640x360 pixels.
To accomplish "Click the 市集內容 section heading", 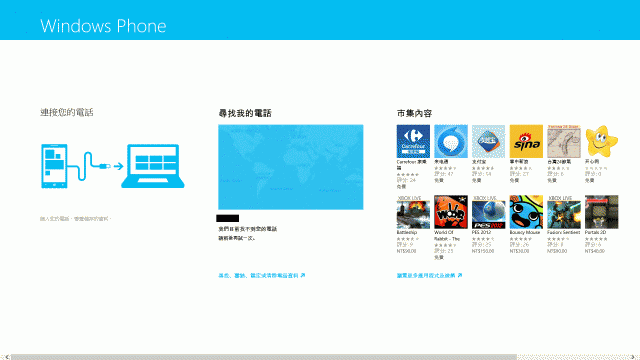I will click(x=414, y=113).
